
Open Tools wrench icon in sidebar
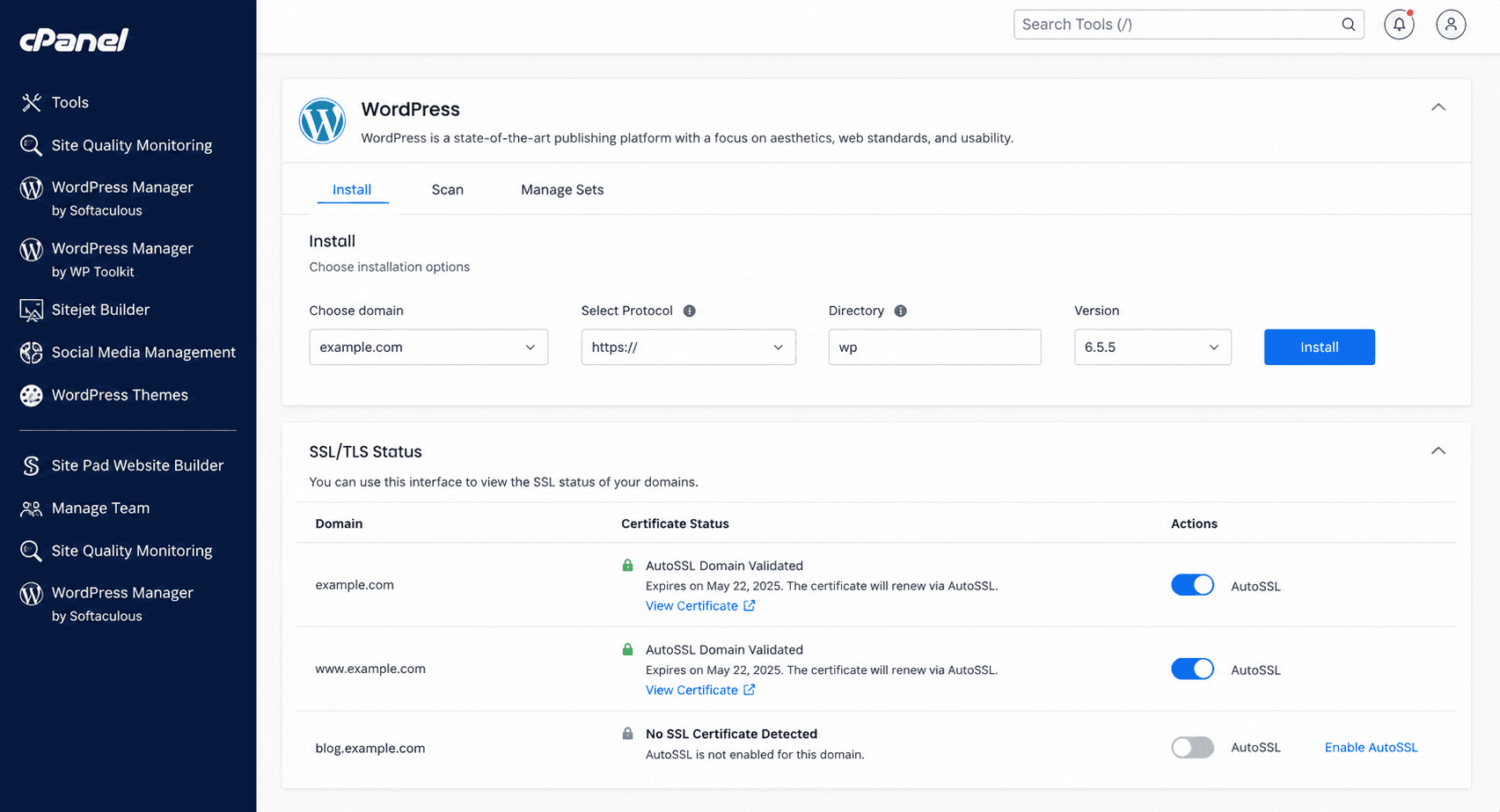tap(32, 103)
